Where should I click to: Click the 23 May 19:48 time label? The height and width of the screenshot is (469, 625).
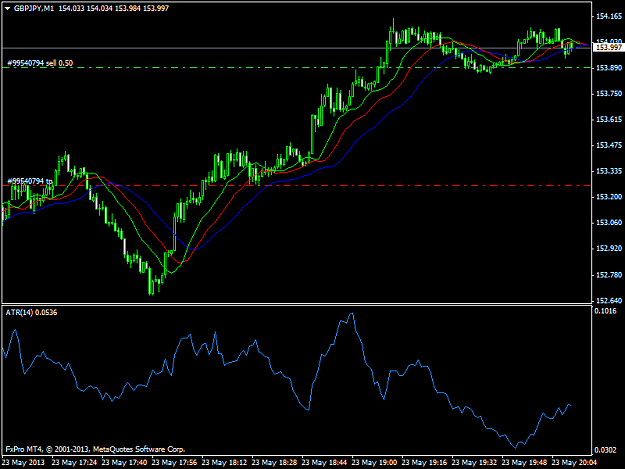pos(525,462)
